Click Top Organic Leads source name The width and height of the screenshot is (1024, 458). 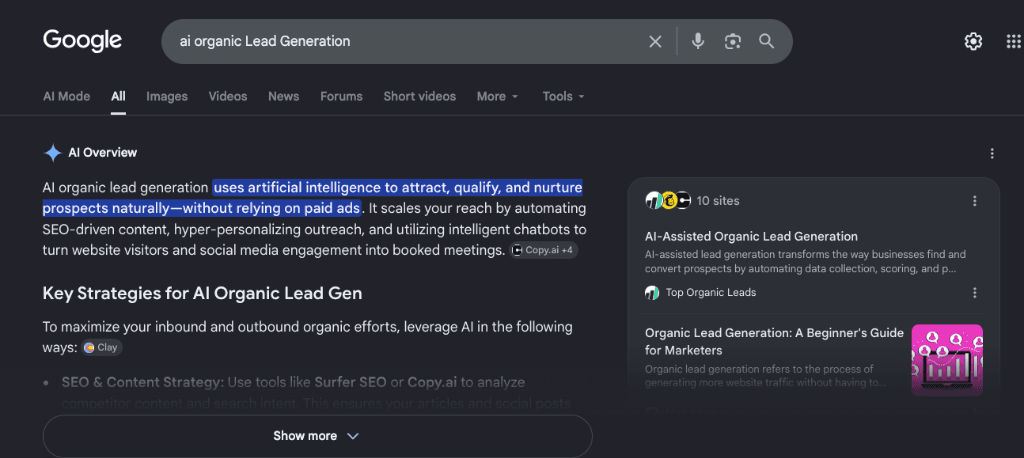[711, 293]
